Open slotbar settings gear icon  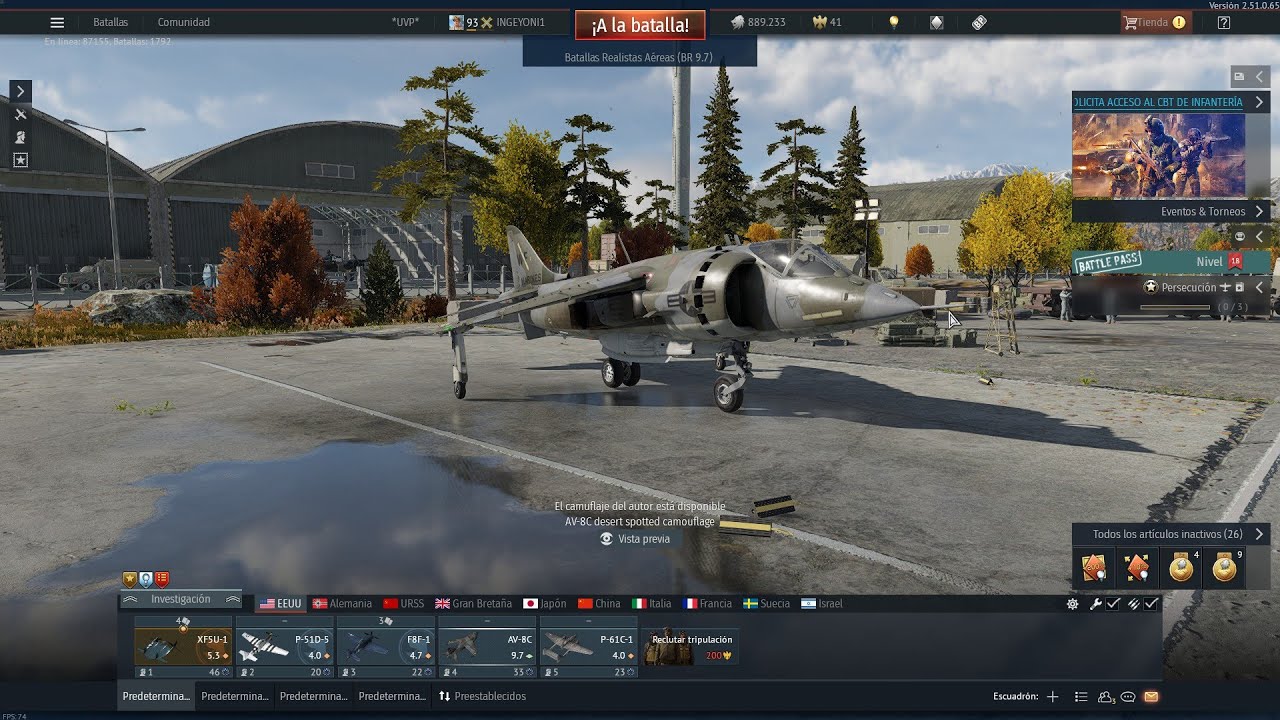tap(1072, 604)
